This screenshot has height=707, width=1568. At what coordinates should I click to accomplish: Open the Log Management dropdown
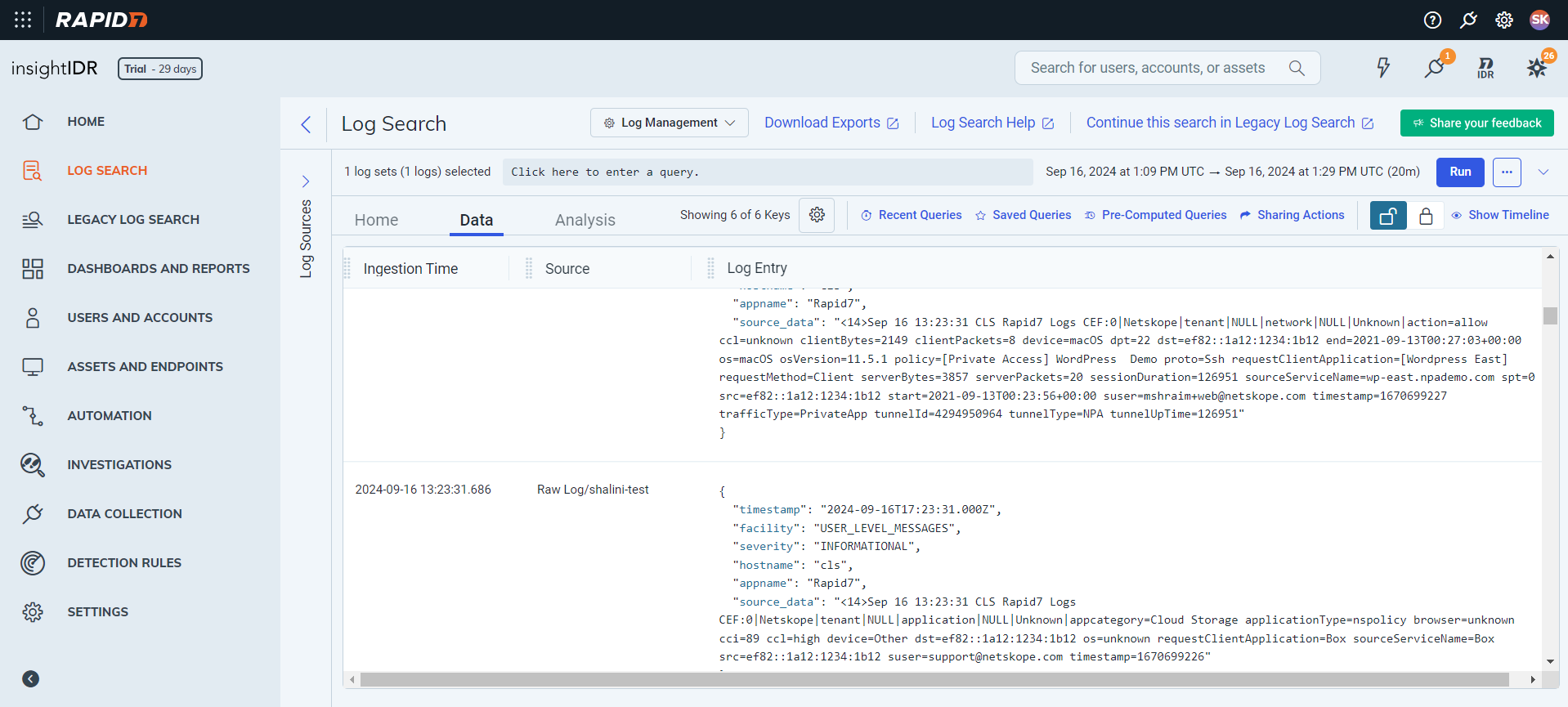pyautogui.click(x=670, y=123)
